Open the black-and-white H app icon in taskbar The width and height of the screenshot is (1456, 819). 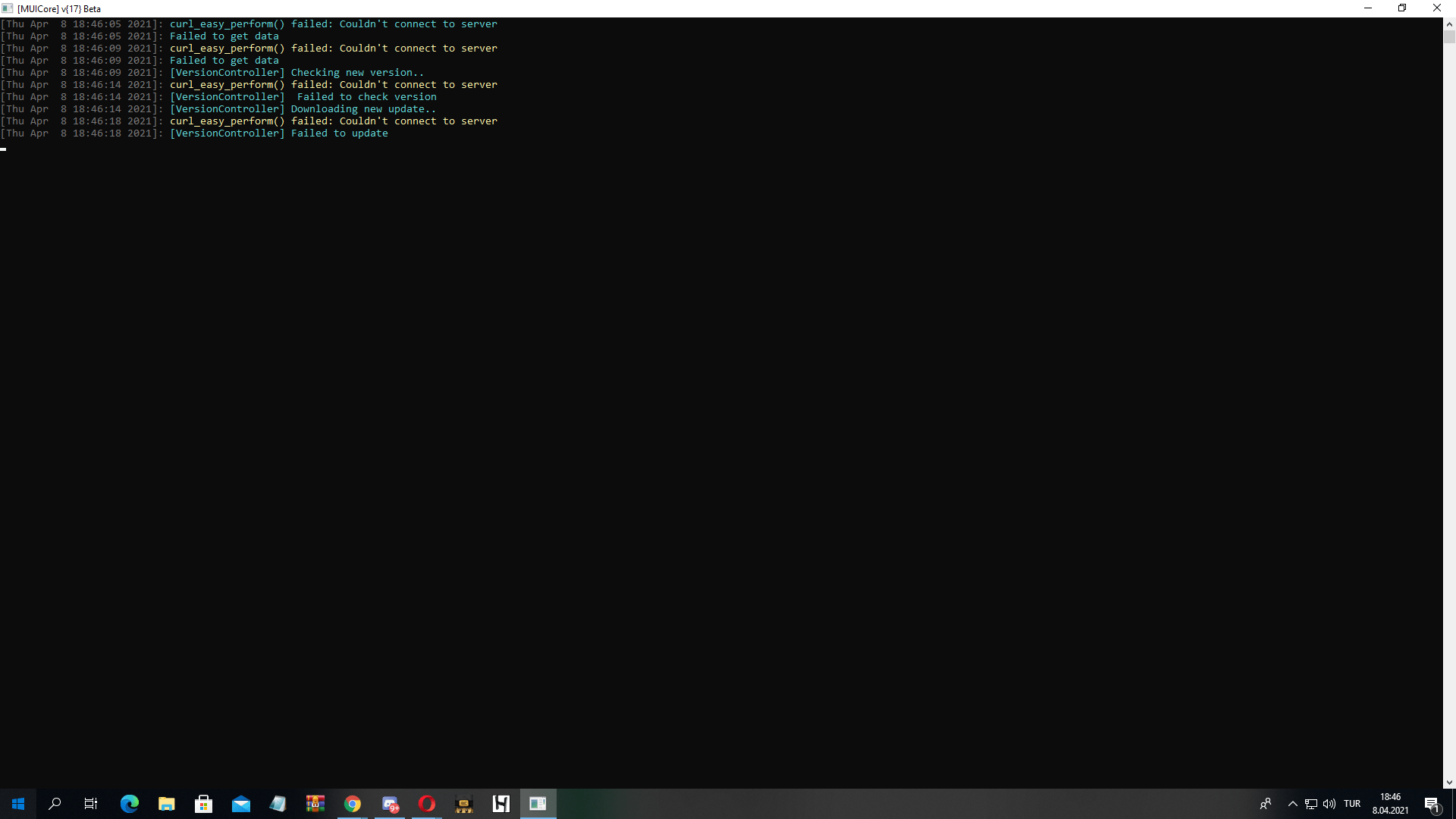point(501,804)
